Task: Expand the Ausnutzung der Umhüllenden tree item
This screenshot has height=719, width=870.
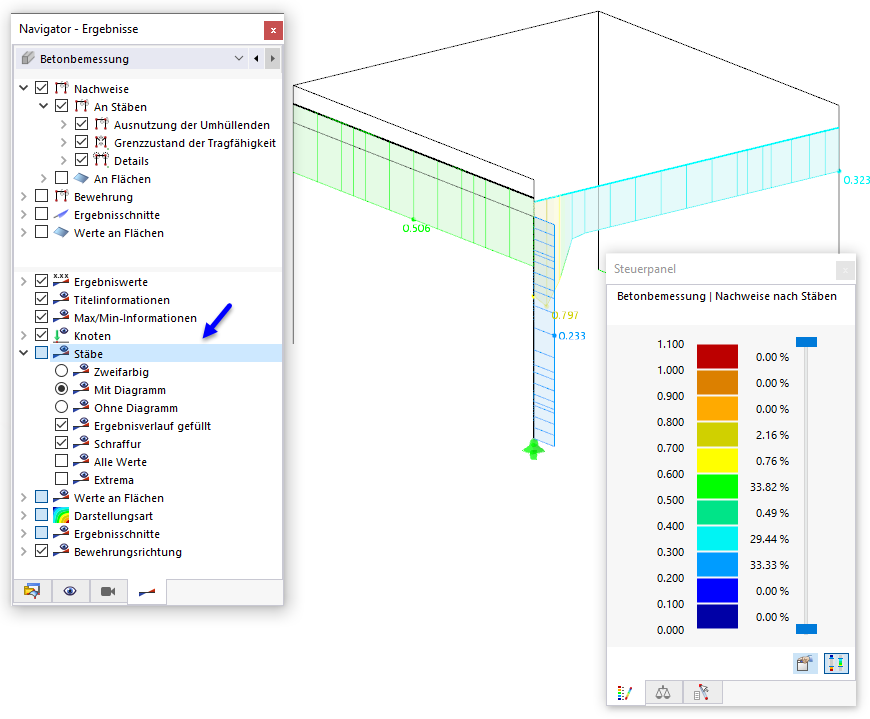Action: tap(66, 124)
